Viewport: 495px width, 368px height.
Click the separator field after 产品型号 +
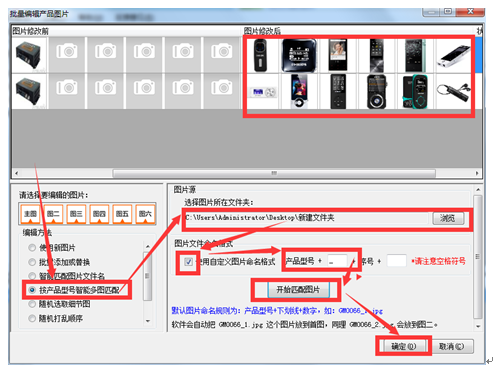coord(337,261)
